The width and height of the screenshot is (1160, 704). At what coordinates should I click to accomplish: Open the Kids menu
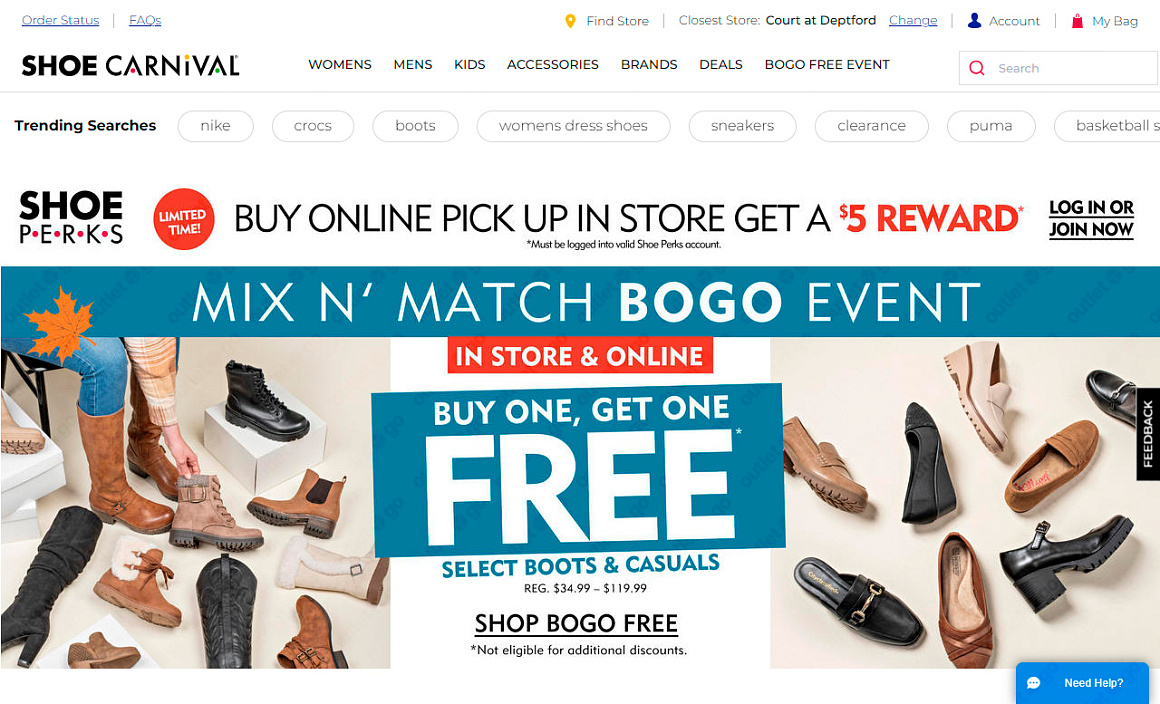470,65
